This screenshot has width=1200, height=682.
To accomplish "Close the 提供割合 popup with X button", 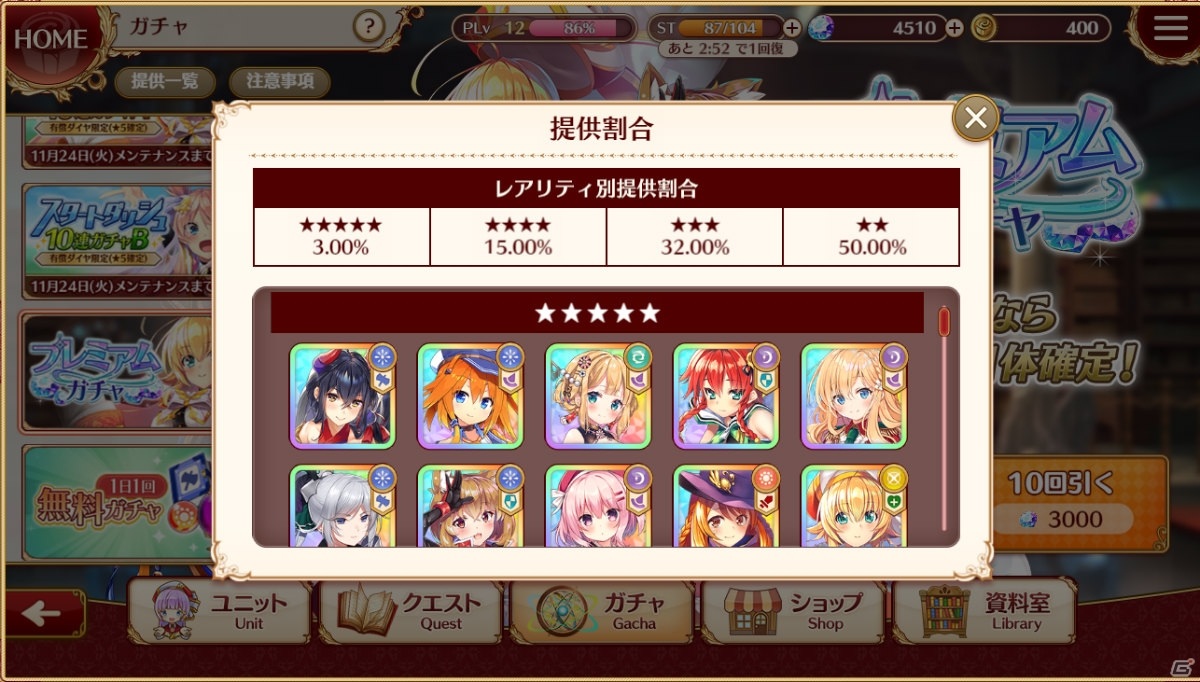I will coord(975,119).
